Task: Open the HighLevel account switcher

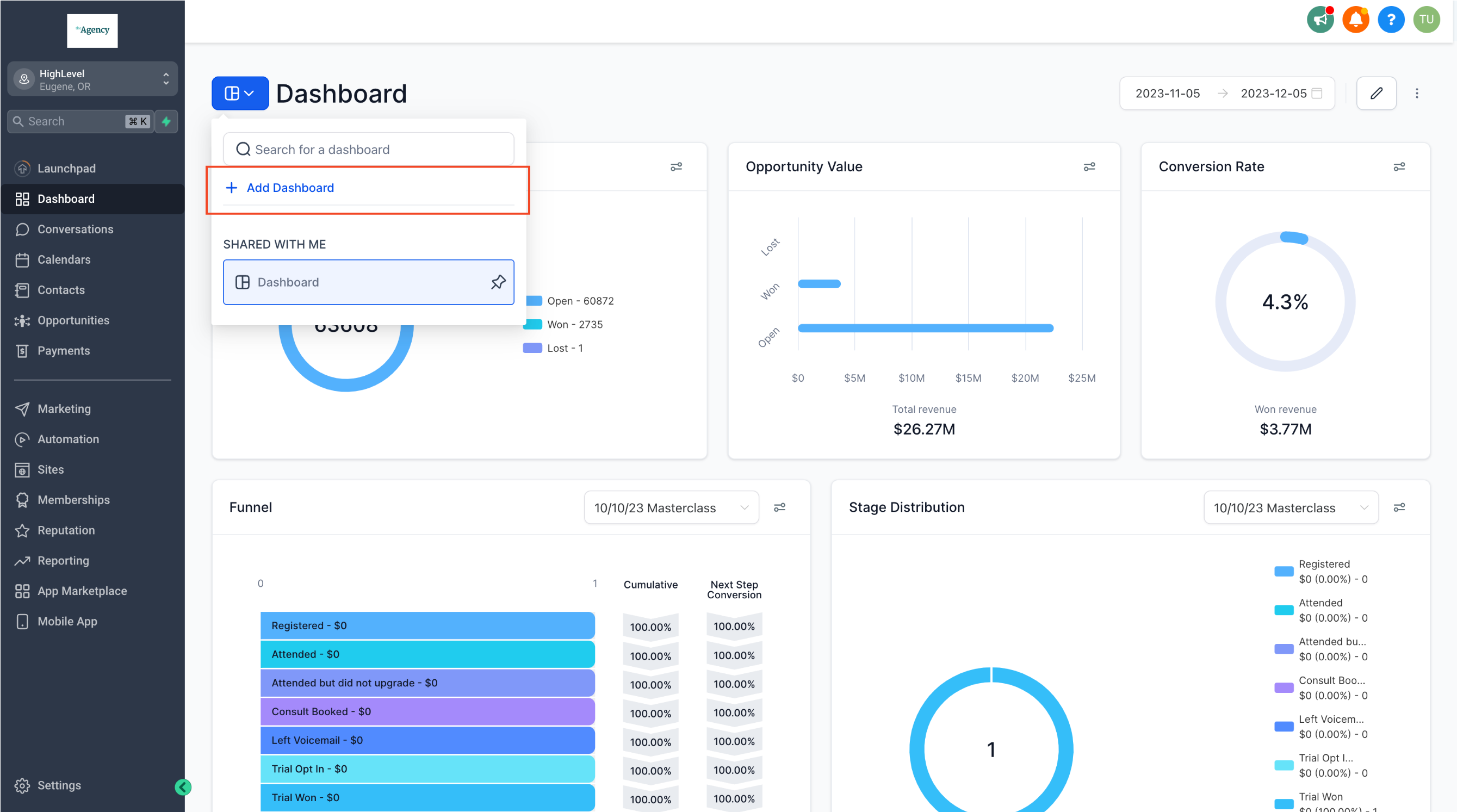Action: tap(92, 80)
